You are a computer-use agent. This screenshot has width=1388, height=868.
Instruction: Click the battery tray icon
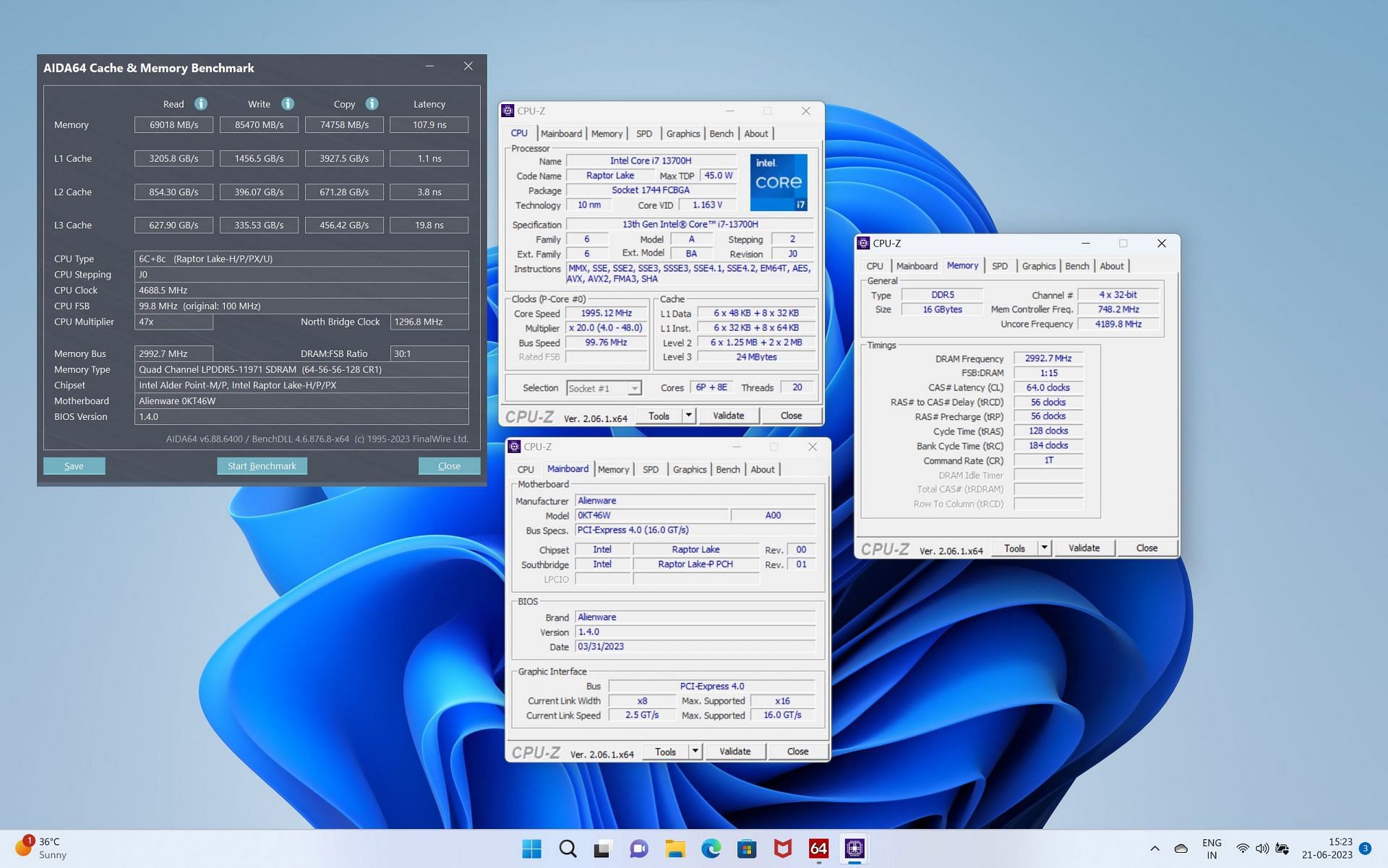[1282, 848]
